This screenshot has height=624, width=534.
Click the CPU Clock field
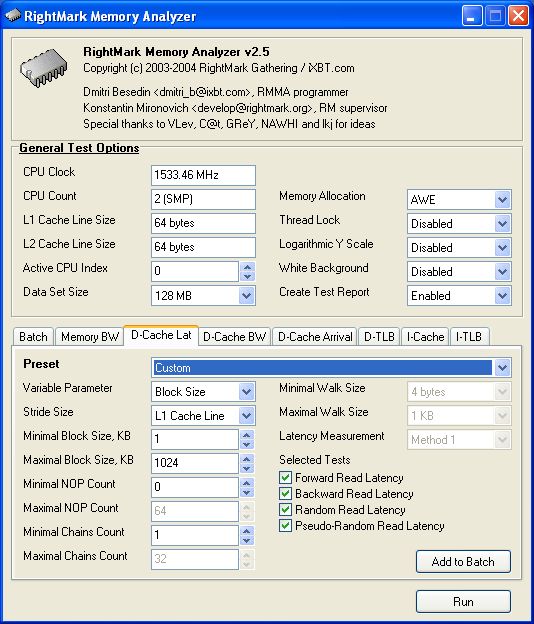[203, 175]
